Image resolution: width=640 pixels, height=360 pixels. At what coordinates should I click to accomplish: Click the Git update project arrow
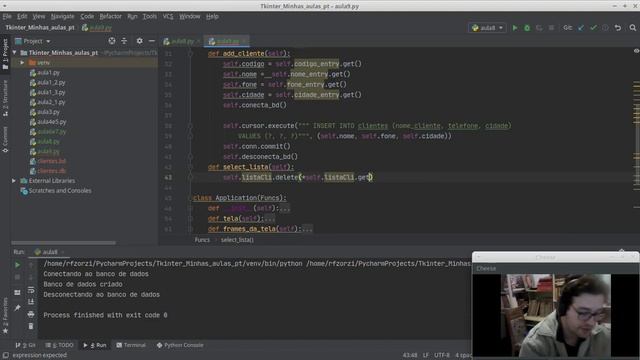581,28
